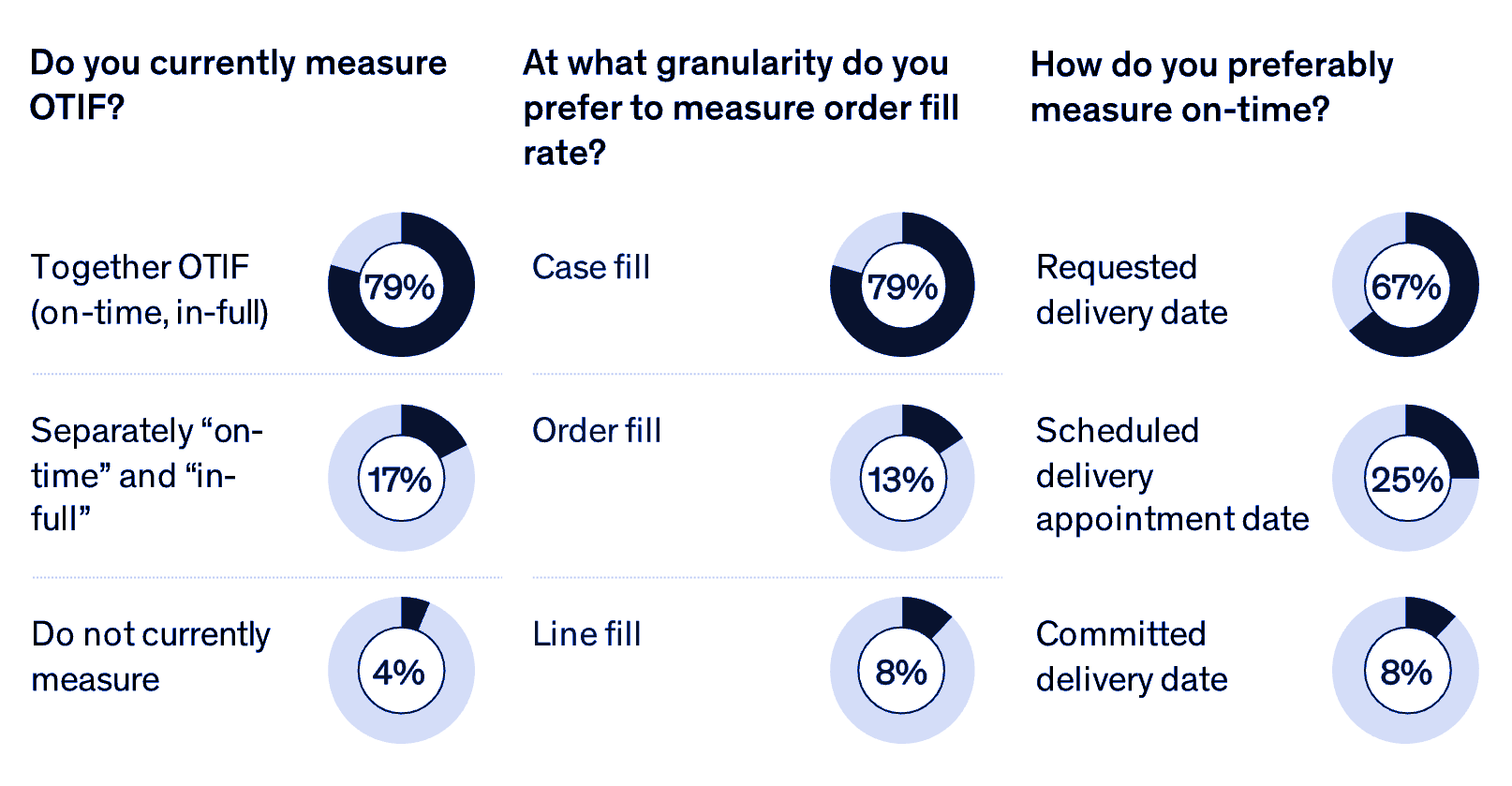1512x786 pixels.
Task: Select the 4% Do not currently measure donut
Action: 401,671
